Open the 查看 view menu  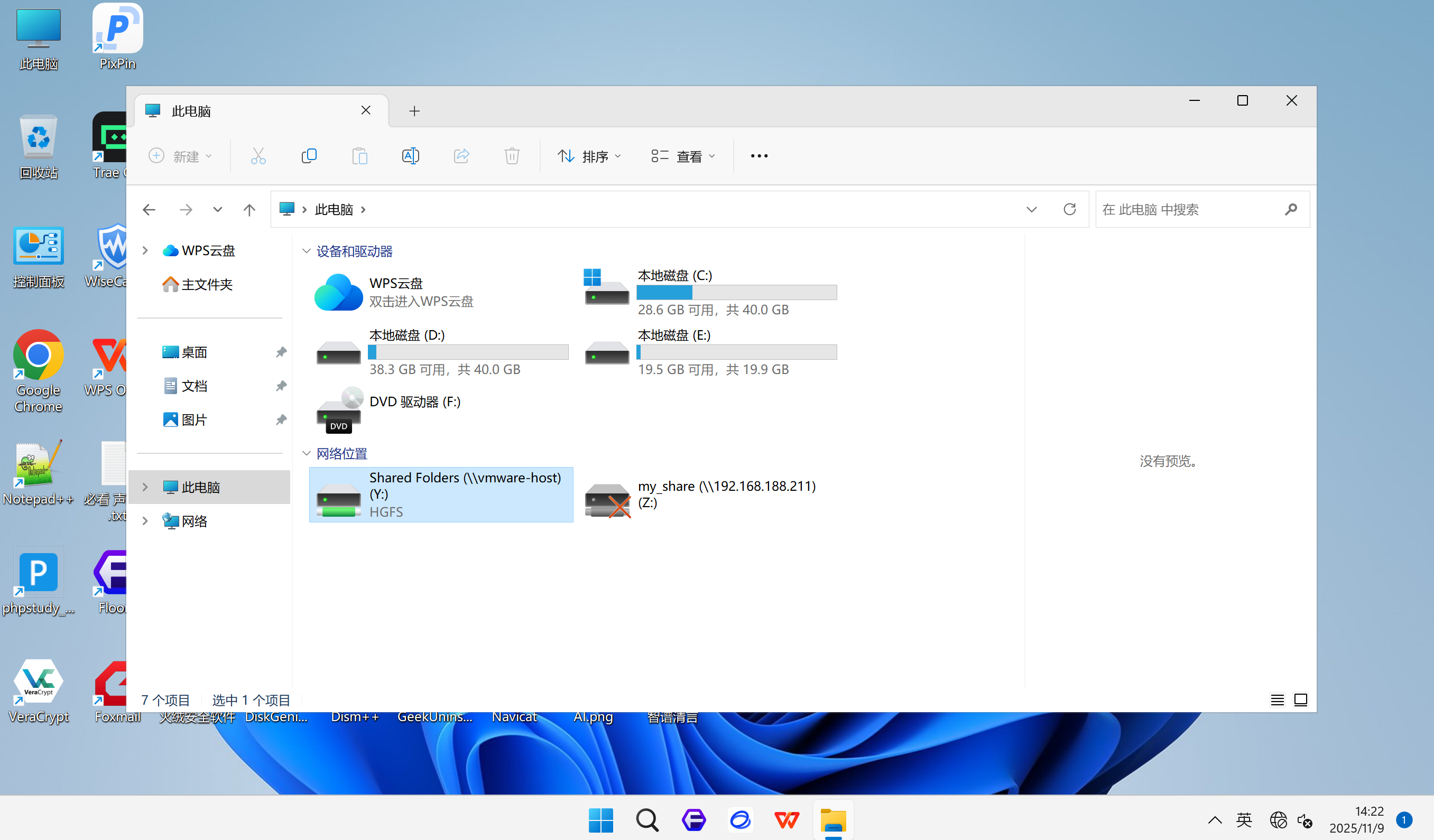pyautogui.click(x=683, y=156)
